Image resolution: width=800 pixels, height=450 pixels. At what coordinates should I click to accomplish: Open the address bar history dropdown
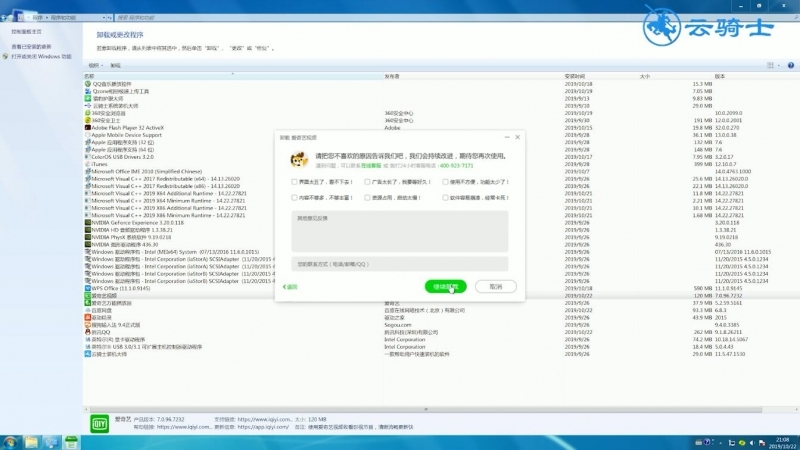[104, 17]
